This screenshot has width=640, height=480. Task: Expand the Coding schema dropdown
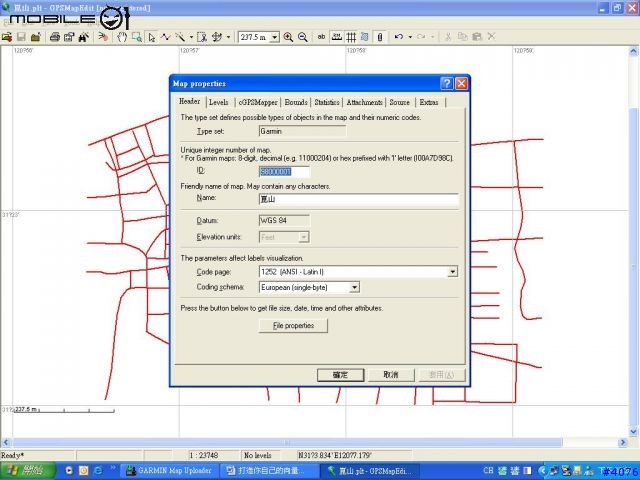tap(354, 287)
